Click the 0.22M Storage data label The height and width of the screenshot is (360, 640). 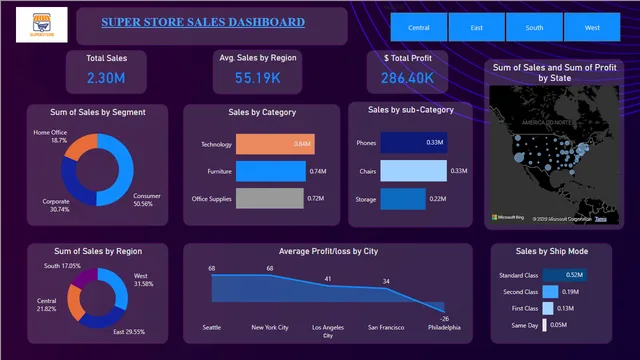[438, 199]
